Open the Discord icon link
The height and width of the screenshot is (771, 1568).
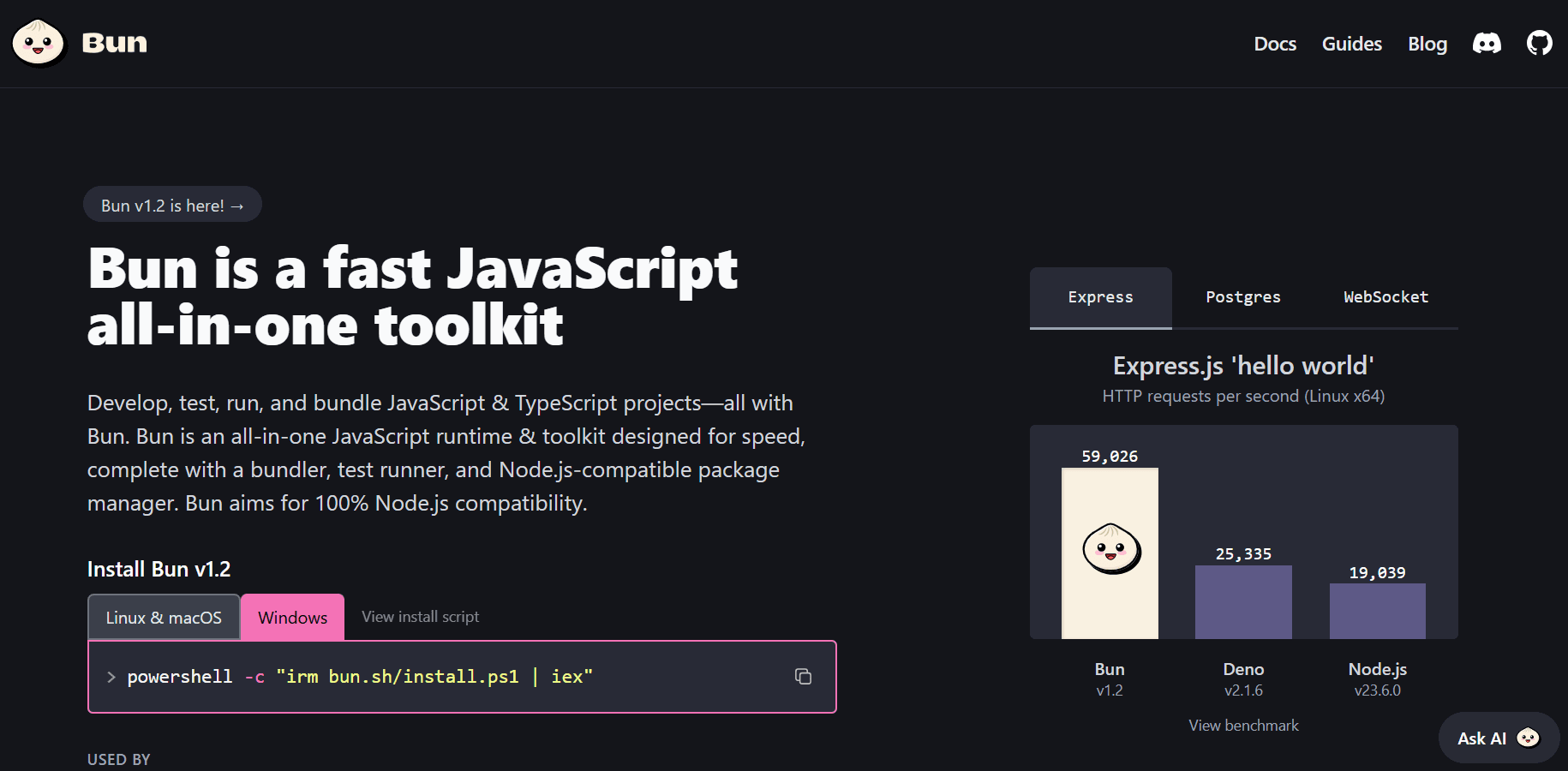point(1487,44)
